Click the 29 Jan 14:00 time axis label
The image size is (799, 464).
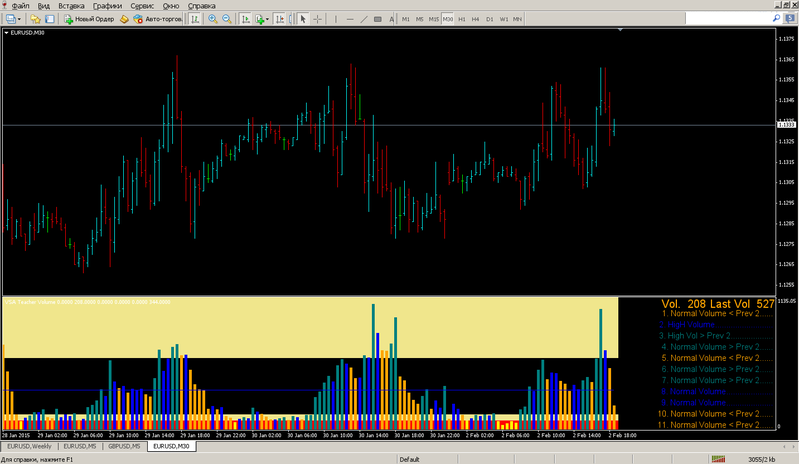pos(159,435)
